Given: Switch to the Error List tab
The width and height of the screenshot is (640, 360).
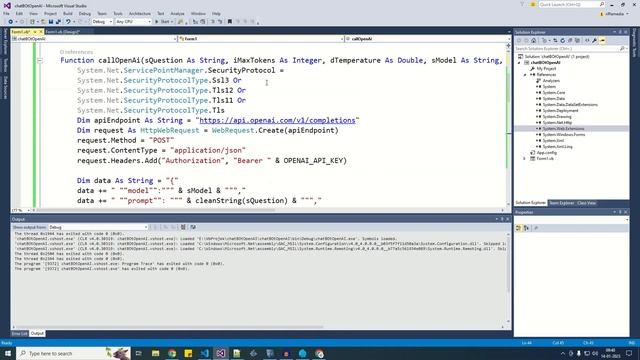Looking at the screenshot, I should (x=19, y=333).
